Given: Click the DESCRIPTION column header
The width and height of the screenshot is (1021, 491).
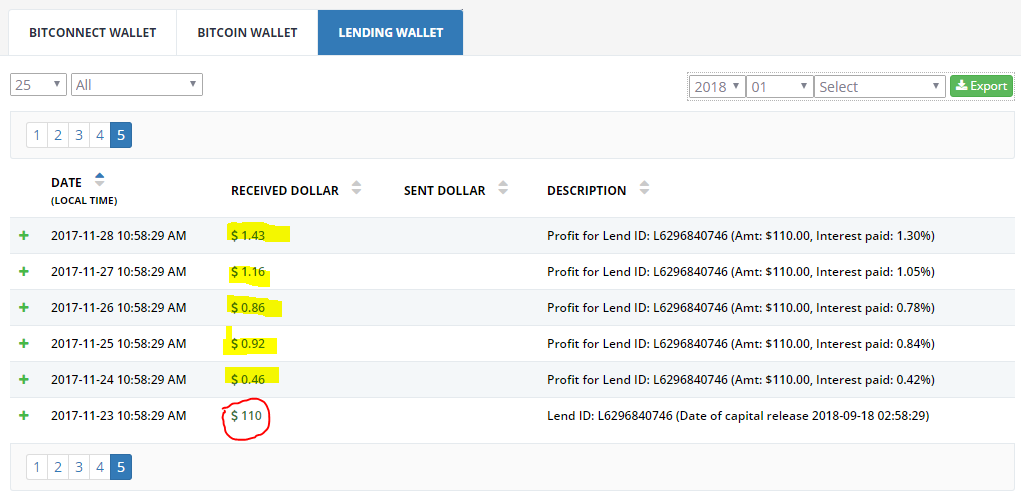Looking at the screenshot, I should [587, 191].
